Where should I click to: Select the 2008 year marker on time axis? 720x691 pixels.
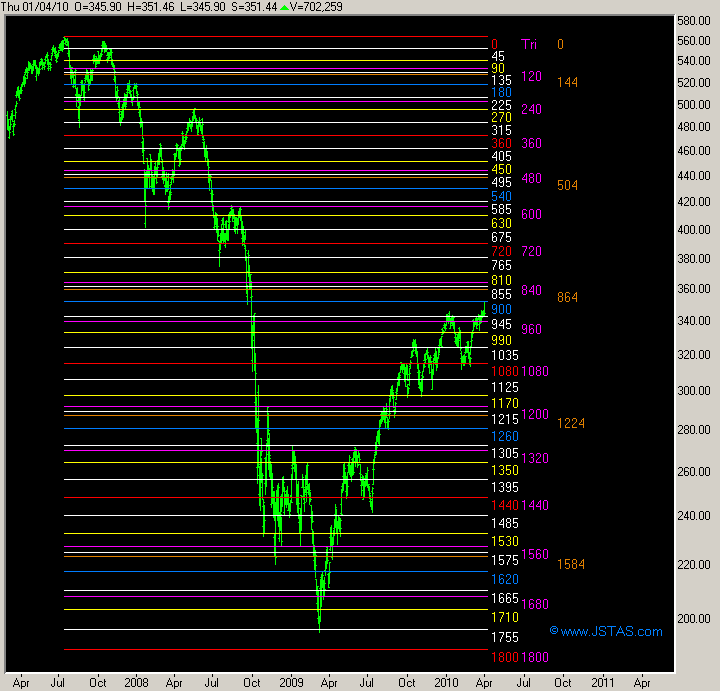tap(137, 681)
